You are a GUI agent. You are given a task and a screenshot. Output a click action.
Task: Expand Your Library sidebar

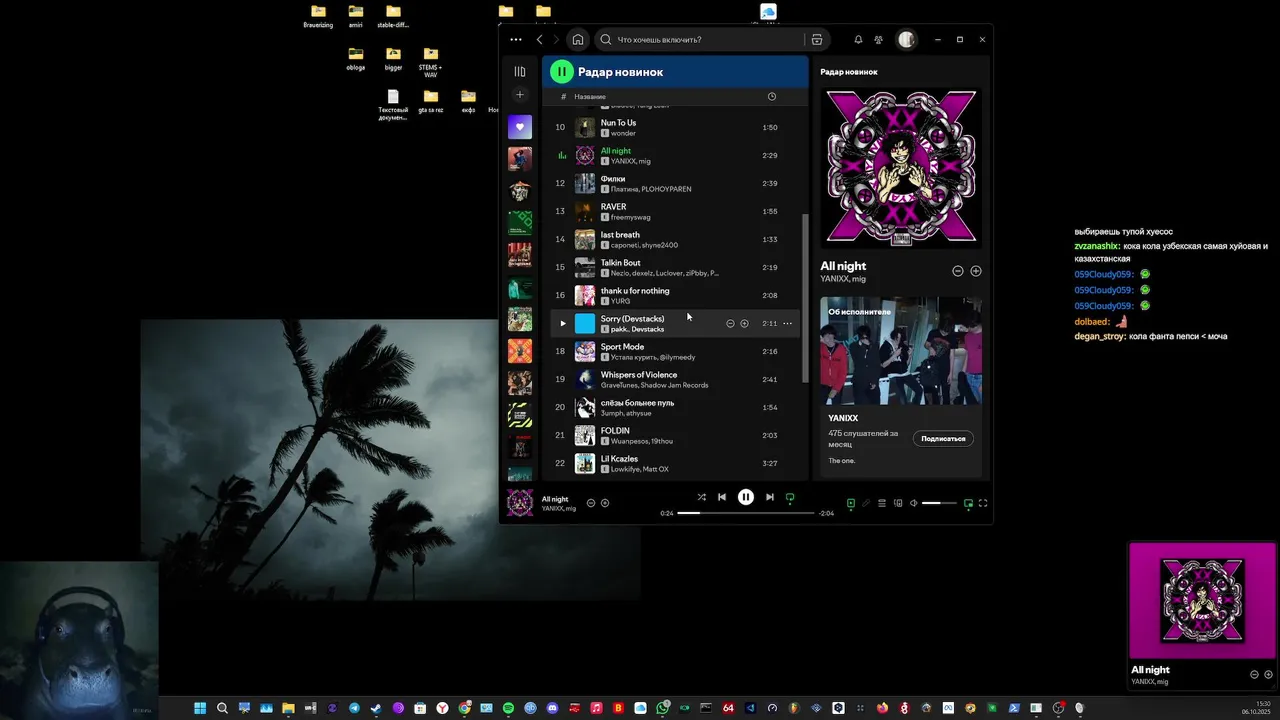click(519, 72)
